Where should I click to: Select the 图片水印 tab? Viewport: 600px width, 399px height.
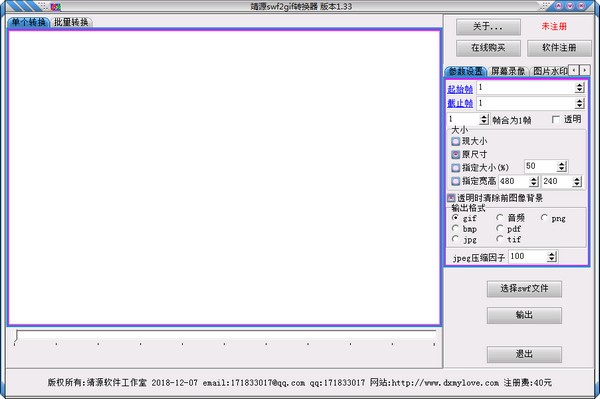(x=550, y=72)
